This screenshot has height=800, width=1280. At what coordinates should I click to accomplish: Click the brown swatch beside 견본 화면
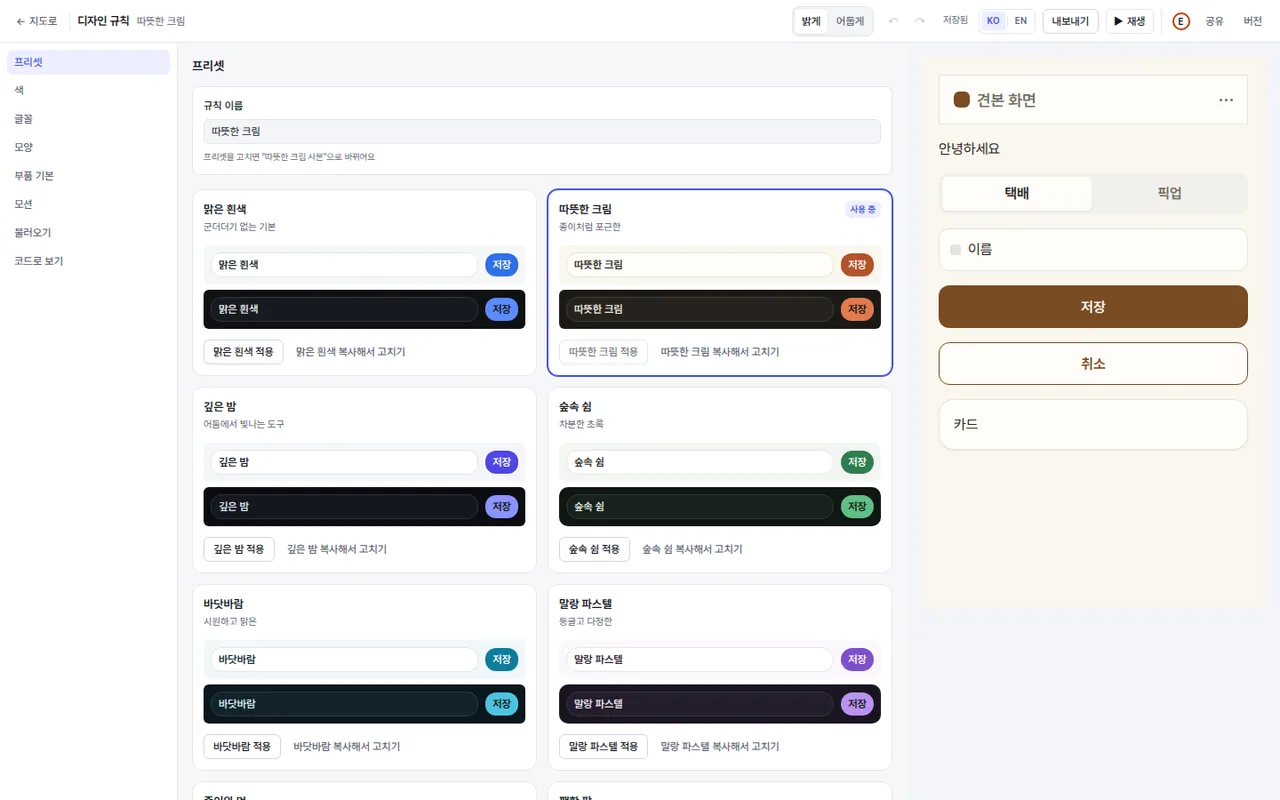962,100
